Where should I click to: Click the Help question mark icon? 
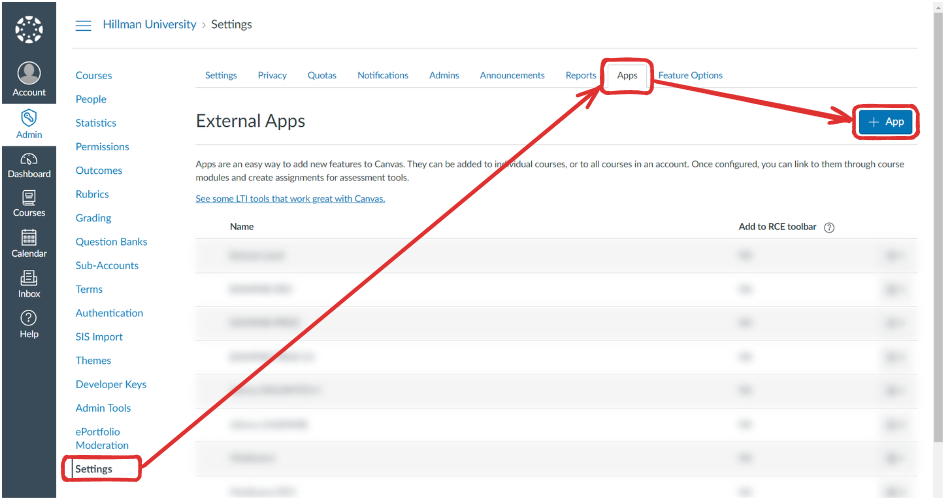click(29, 318)
